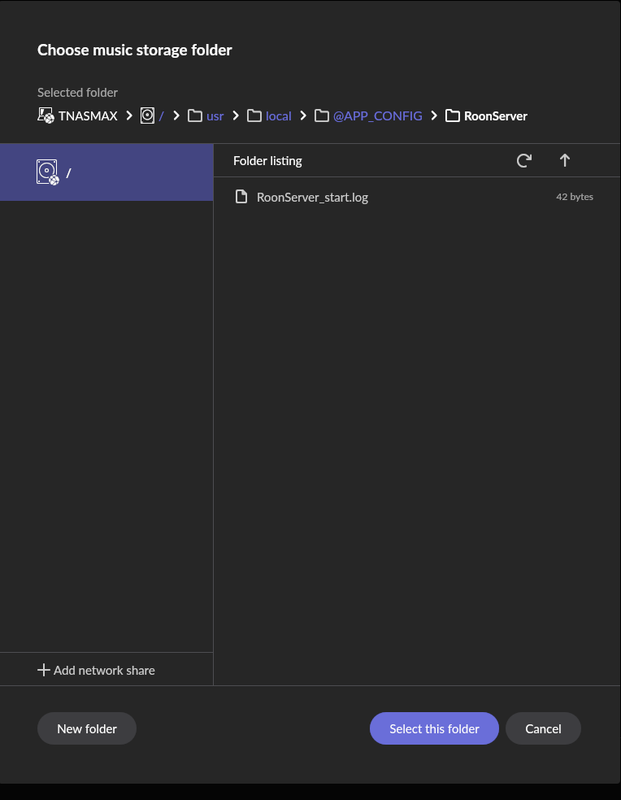Navigate to usr breadcrumb link
Image resolution: width=621 pixels, height=800 pixels.
pos(215,116)
